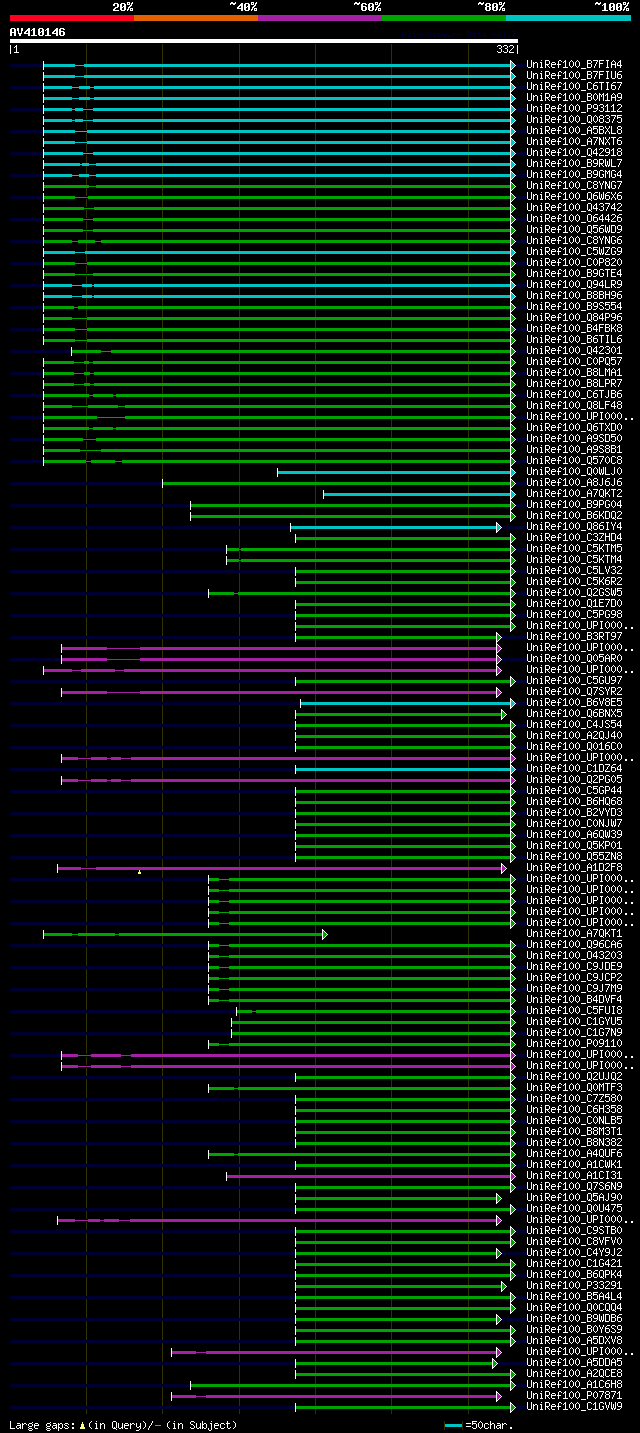This screenshot has width=640, height=1433.
Task: Select the UniRef100_Q42301 label
Action: [x=574, y=350]
